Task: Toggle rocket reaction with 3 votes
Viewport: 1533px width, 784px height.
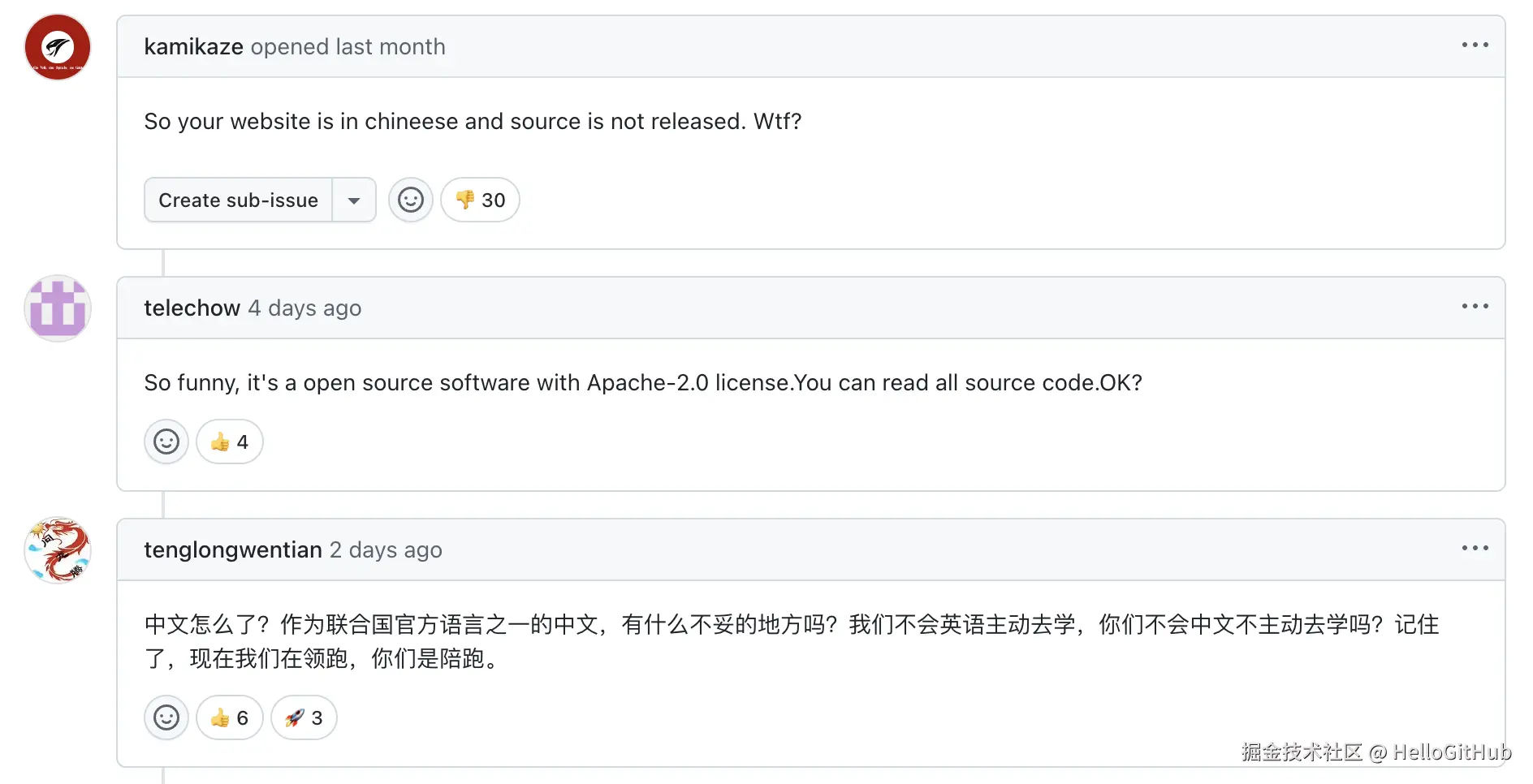Action: point(304,717)
